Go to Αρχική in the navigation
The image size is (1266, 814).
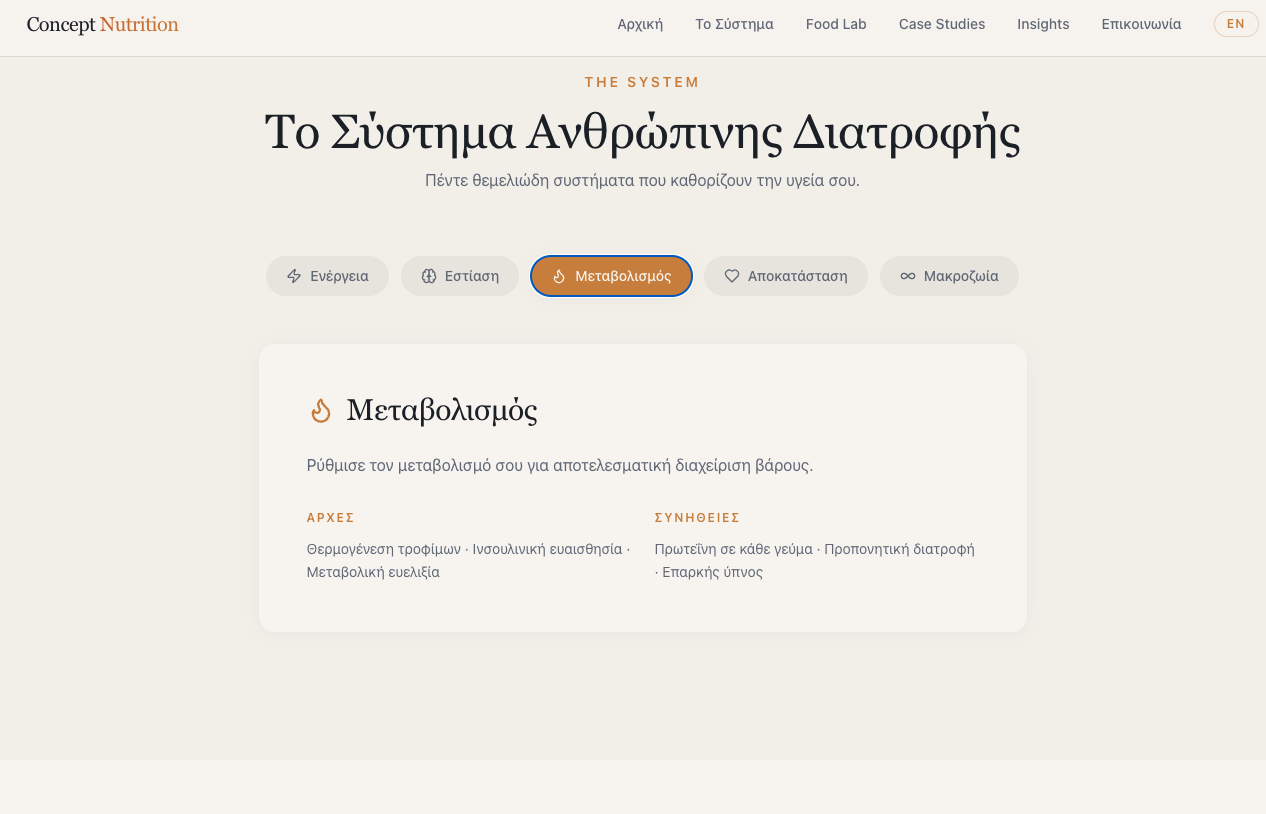point(640,24)
